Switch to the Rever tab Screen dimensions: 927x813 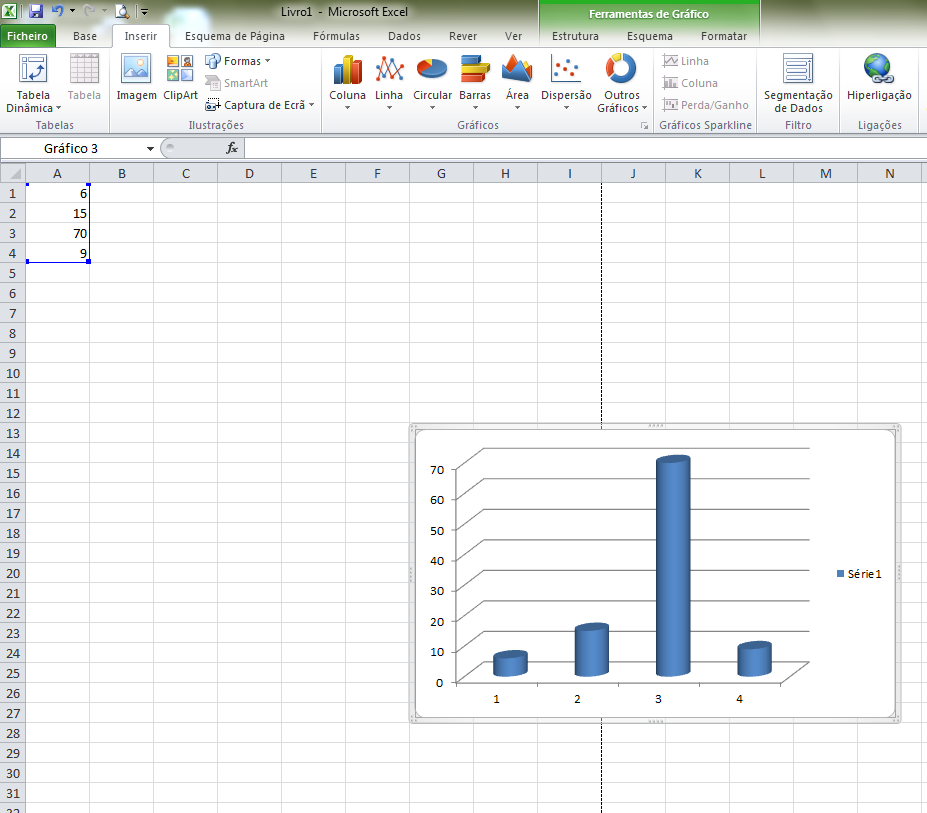[463, 36]
